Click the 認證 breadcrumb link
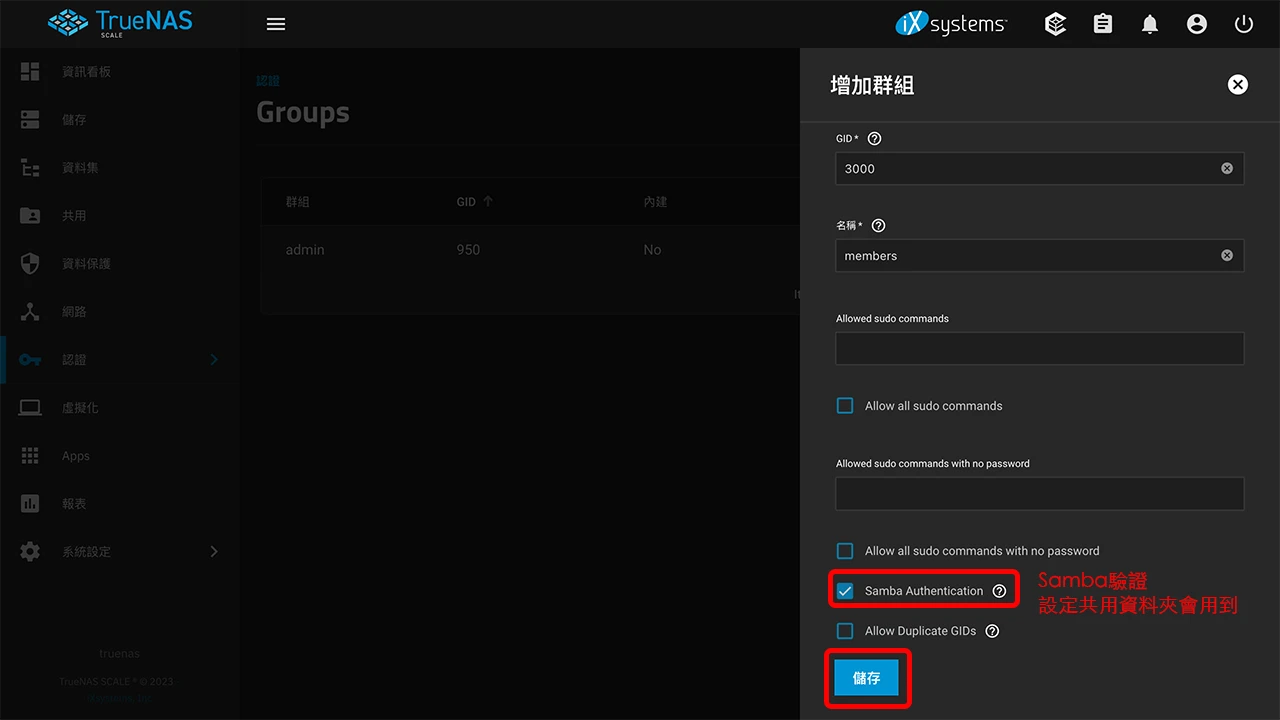 (267, 80)
